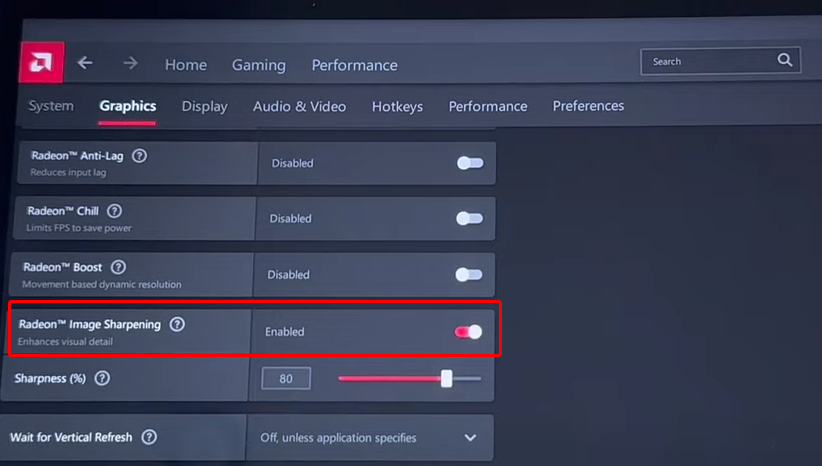Click the Wait for Vertical Refresh label
The image size is (822, 466).
[x=71, y=437]
